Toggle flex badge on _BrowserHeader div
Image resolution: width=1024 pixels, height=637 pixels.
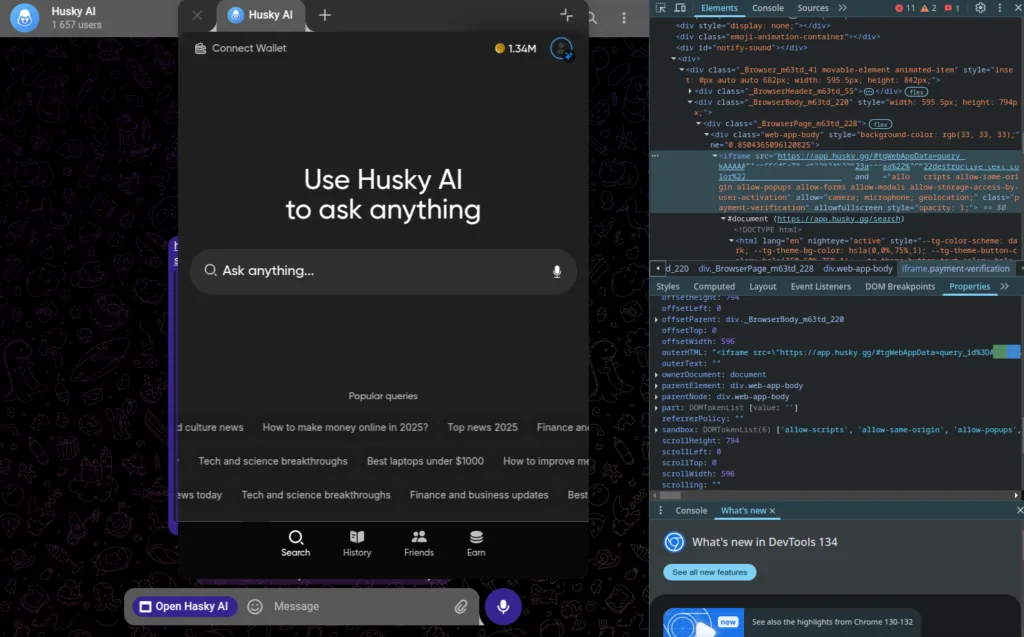click(916, 91)
